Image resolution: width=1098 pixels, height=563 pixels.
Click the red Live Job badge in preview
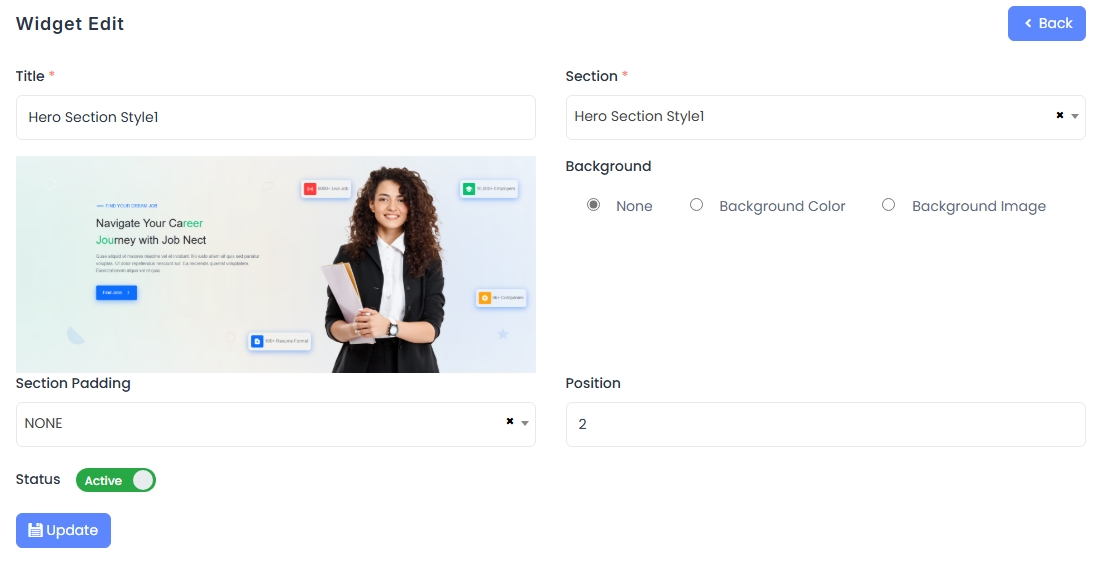point(326,188)
